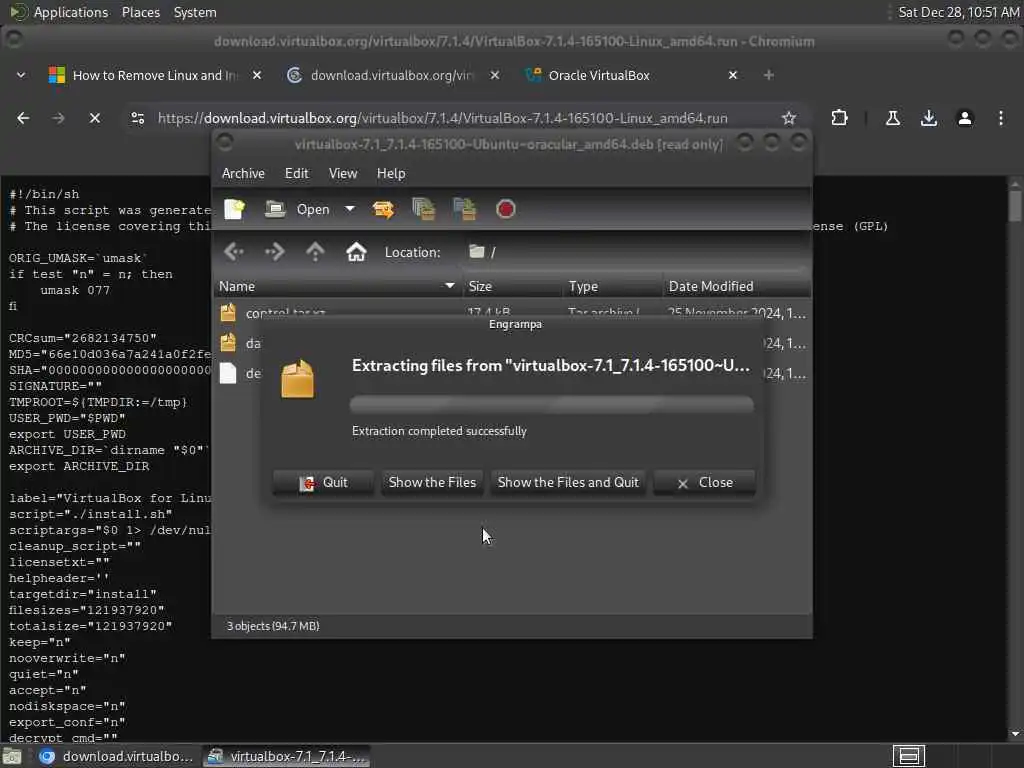Stop loading the page in Chromium
Viewport: 1024px width, 768px height.
[x=95, y=118]
